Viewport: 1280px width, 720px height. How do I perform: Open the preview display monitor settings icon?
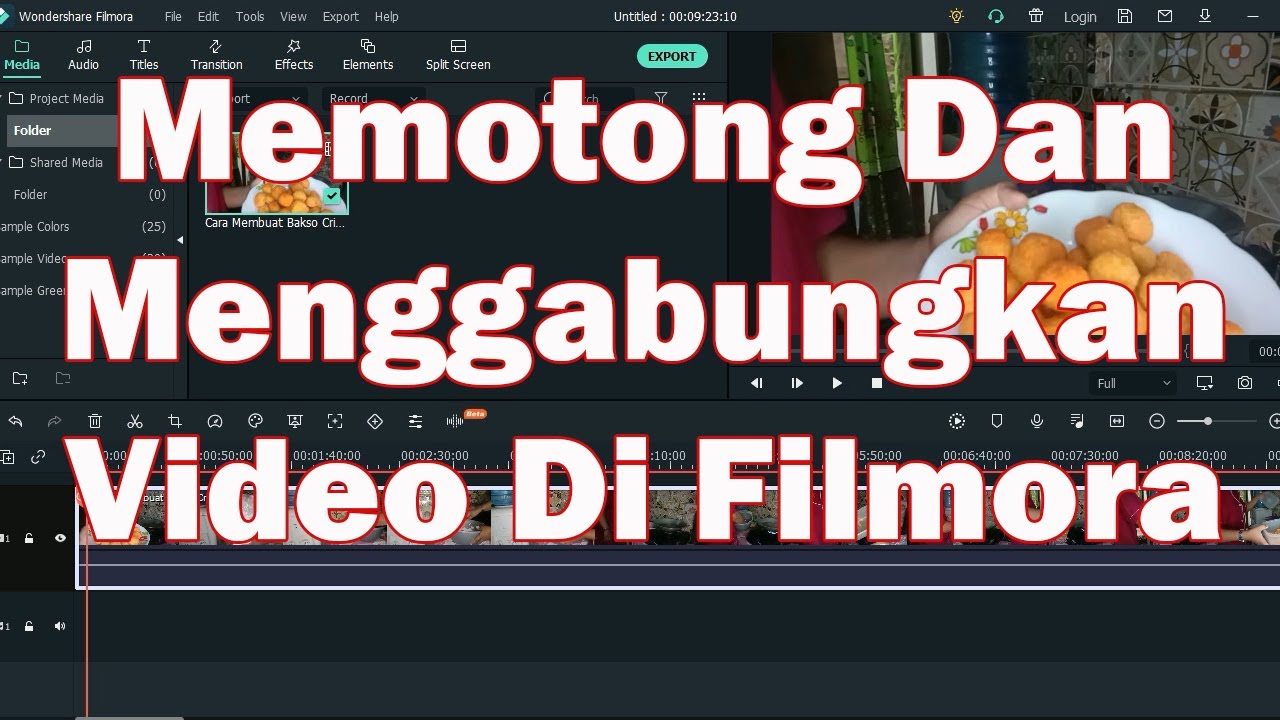point(1205,383)
